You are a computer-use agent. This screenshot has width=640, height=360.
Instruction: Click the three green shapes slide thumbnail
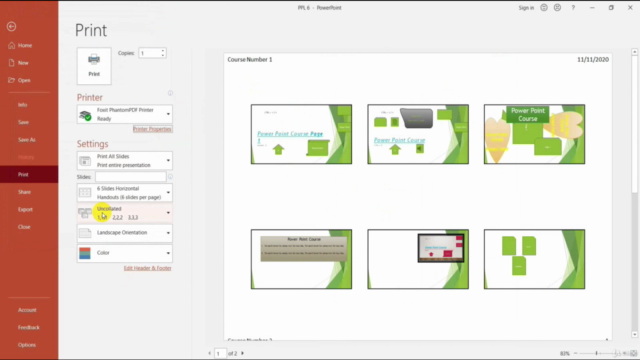point(534,259)
